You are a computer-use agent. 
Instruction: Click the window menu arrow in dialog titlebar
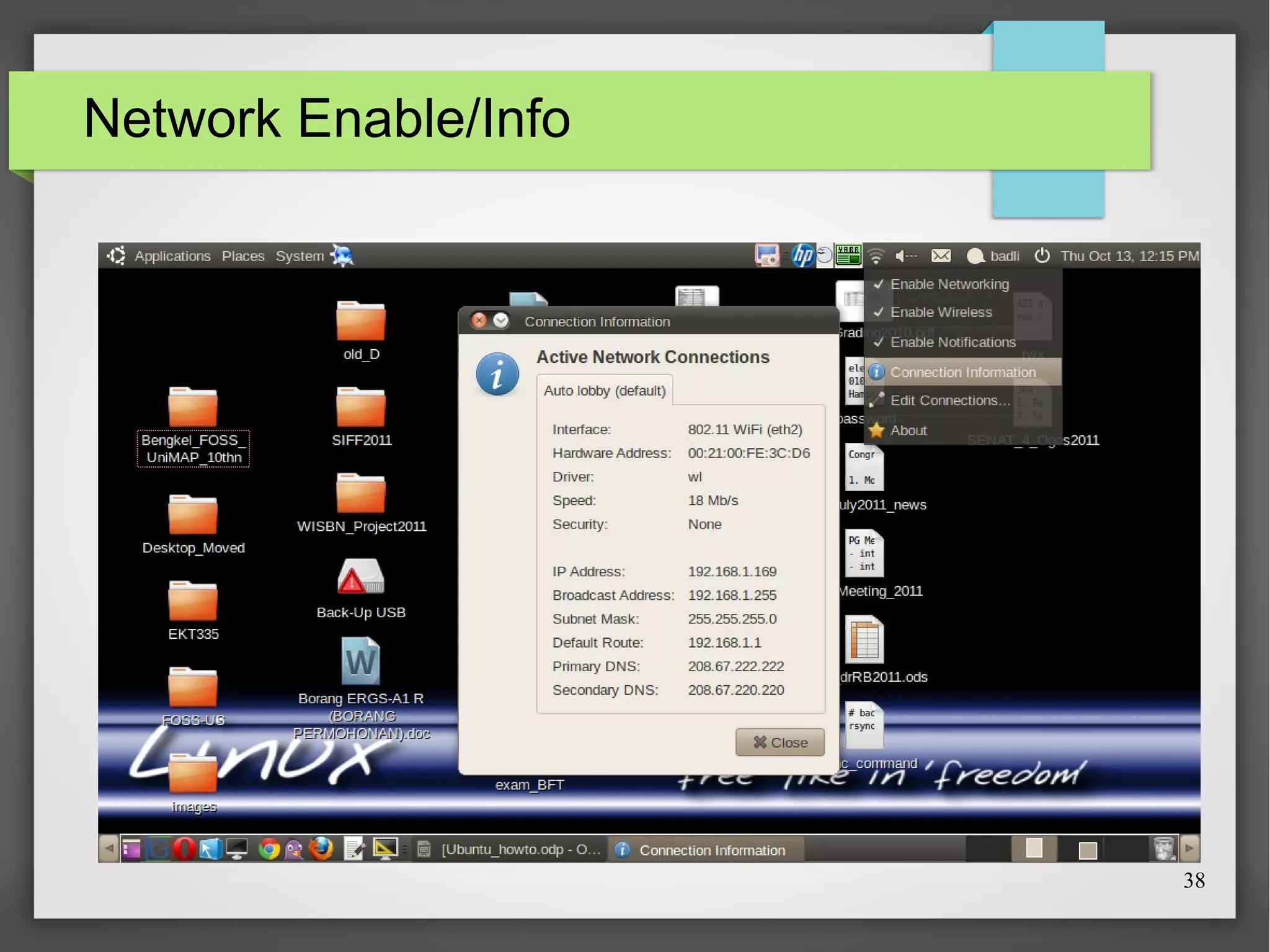pos(500,321)
